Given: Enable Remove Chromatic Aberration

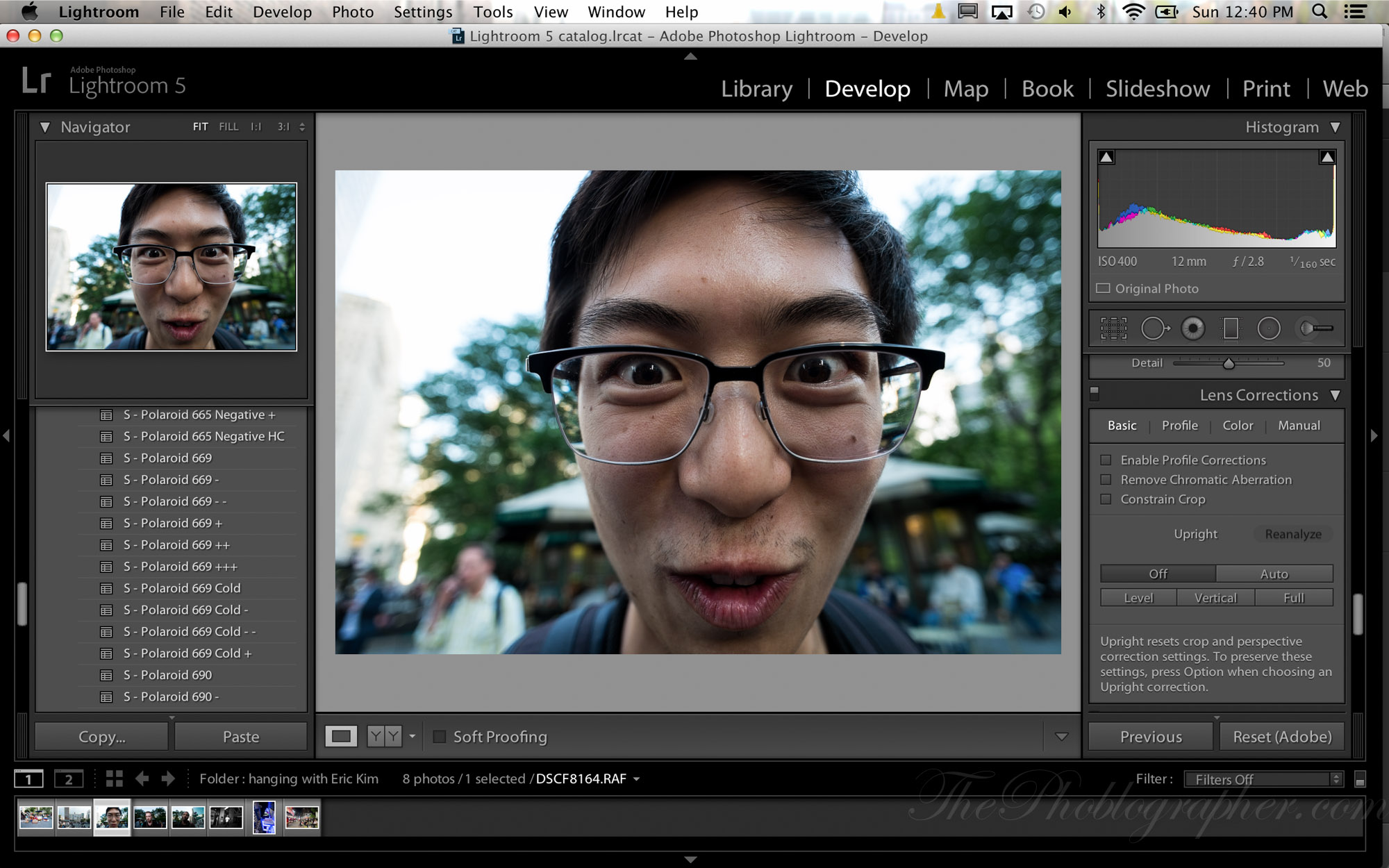Looking at the screenshot, I should click(1106, 480).
